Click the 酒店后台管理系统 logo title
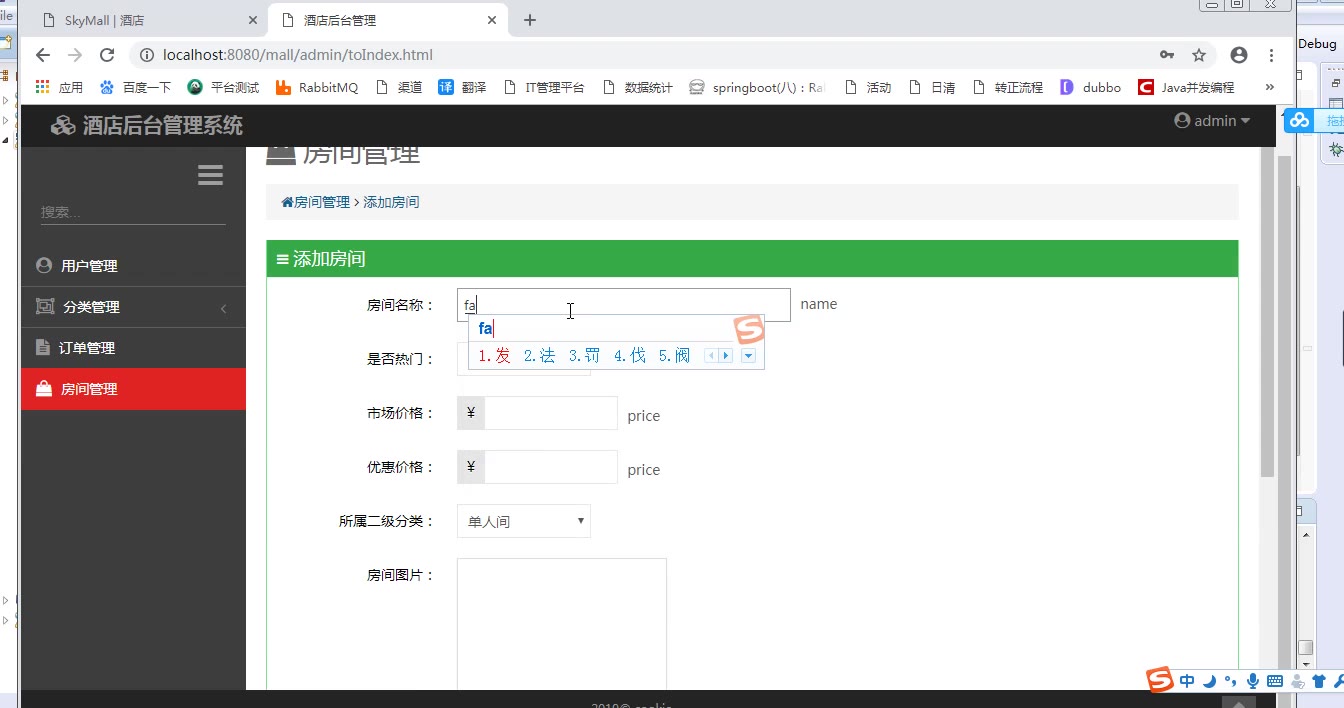The image size is (1344, 708). [147, 125]
